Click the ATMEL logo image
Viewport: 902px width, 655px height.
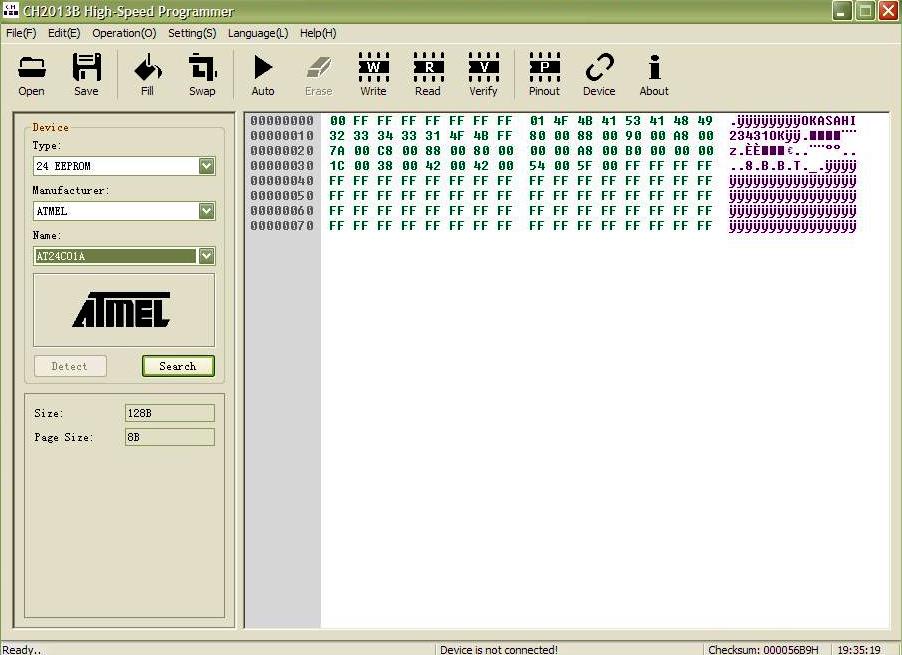(124, 310)
